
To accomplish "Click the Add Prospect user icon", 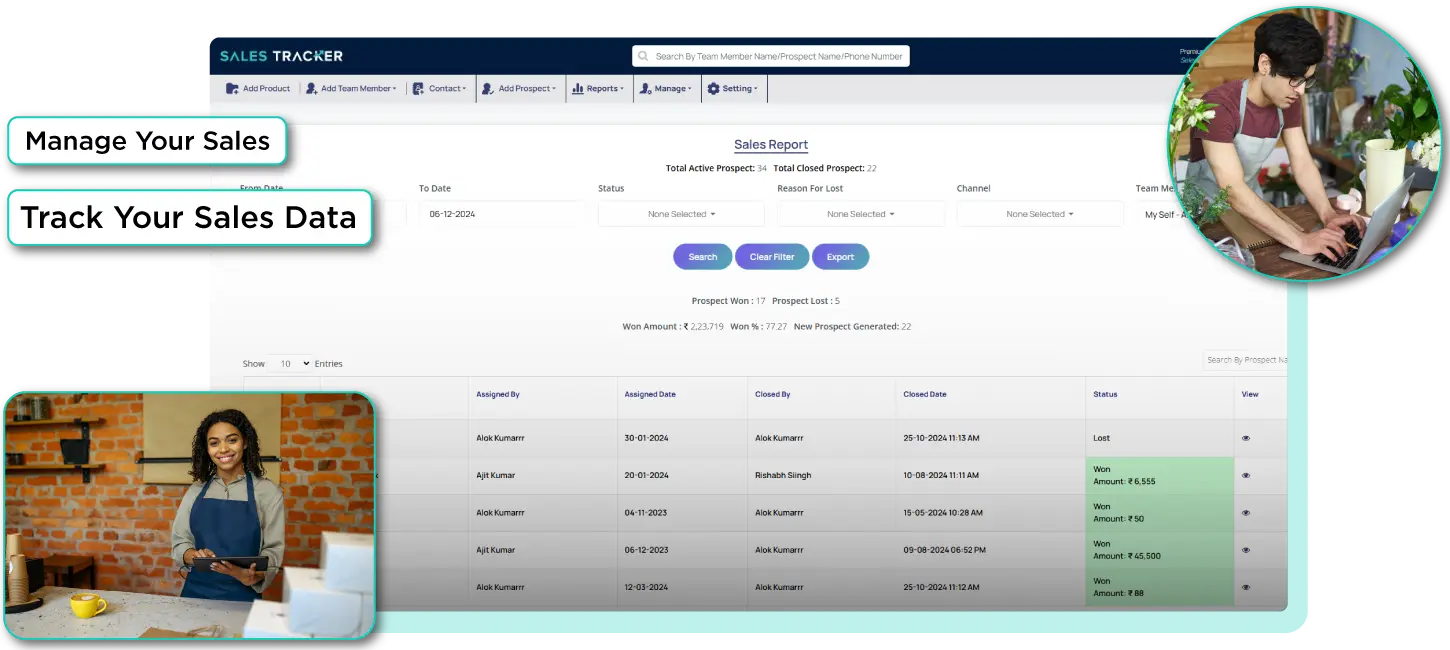I will coord(487,89).
